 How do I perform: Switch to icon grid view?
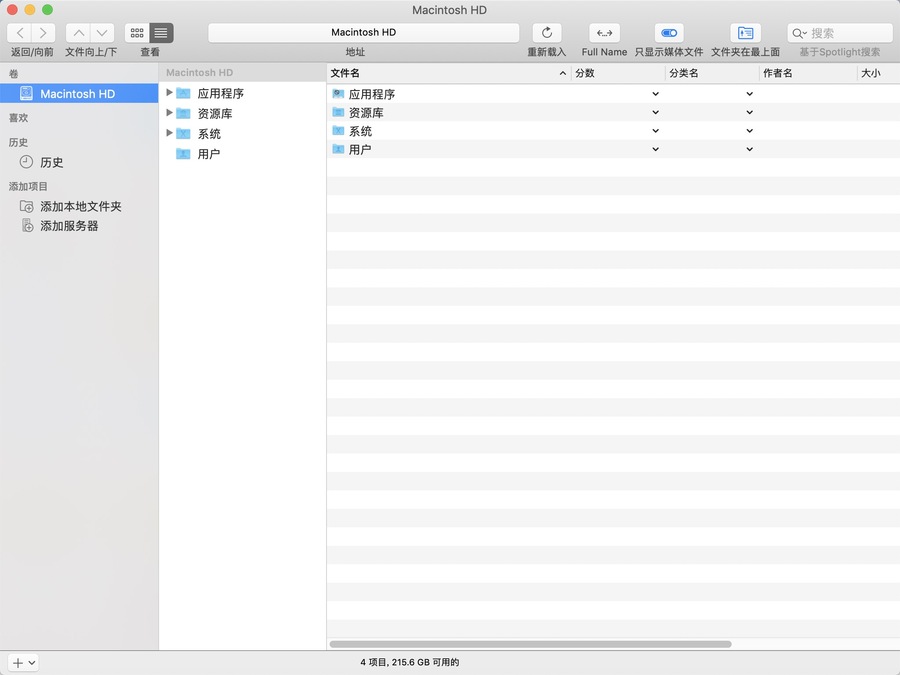click(137, 33)
